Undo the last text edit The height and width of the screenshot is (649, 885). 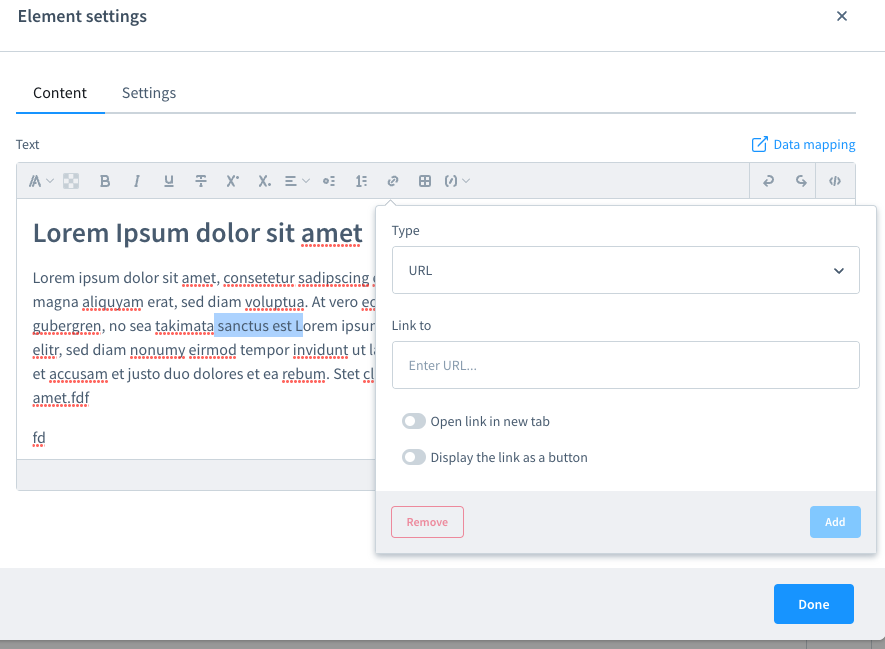tap(768, 181)
